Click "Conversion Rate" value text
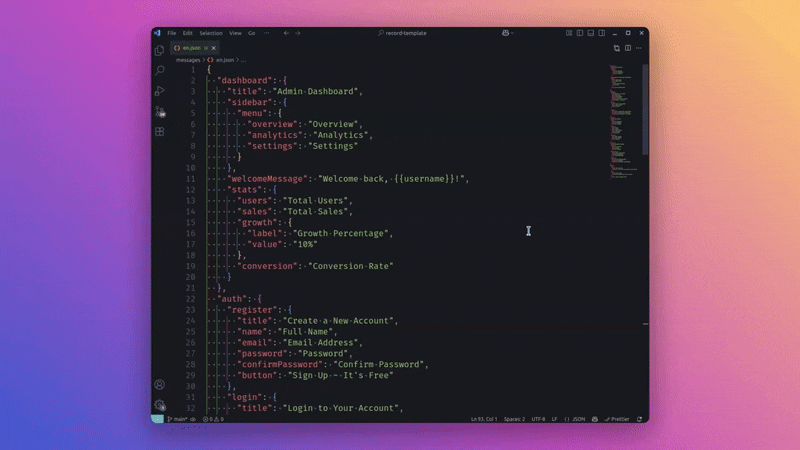 [x=351, y=266]
